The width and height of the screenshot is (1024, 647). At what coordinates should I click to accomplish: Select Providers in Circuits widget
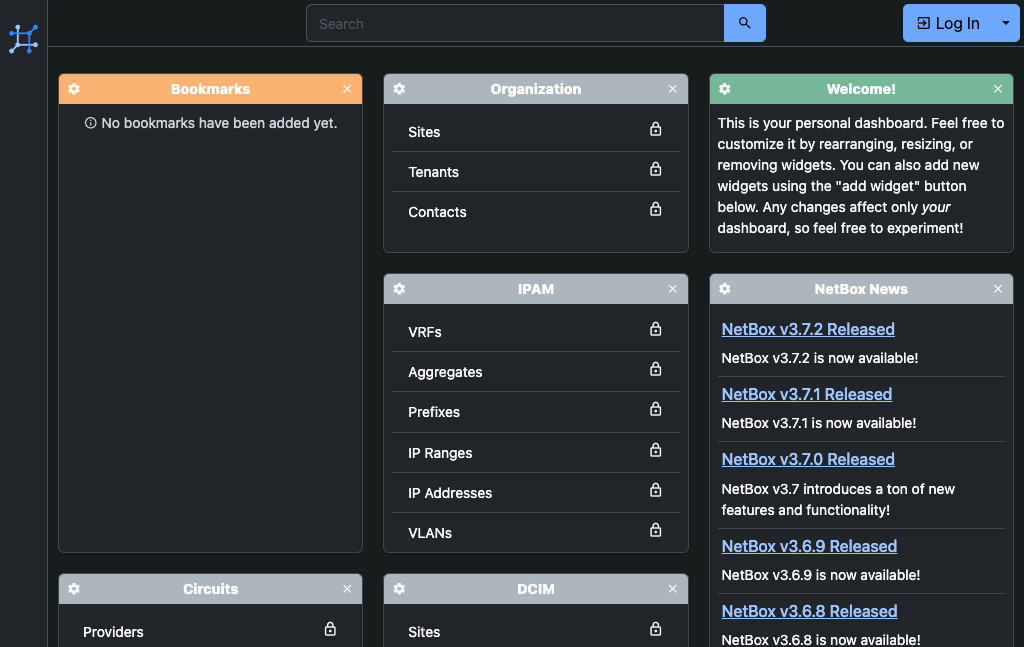coord(113,632)
